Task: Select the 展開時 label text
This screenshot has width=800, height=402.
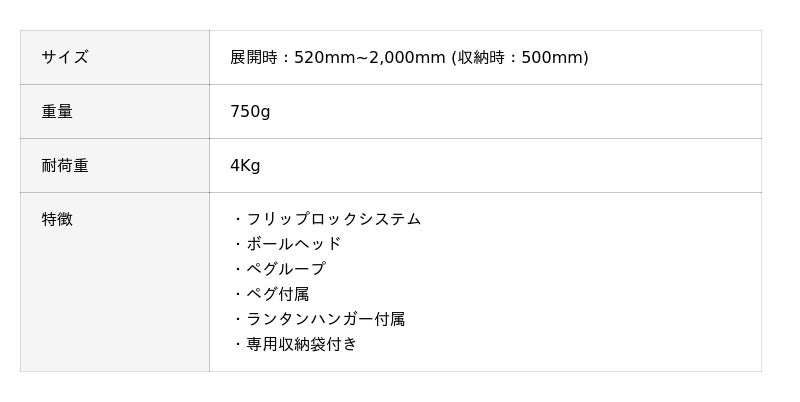Action: 254,57
